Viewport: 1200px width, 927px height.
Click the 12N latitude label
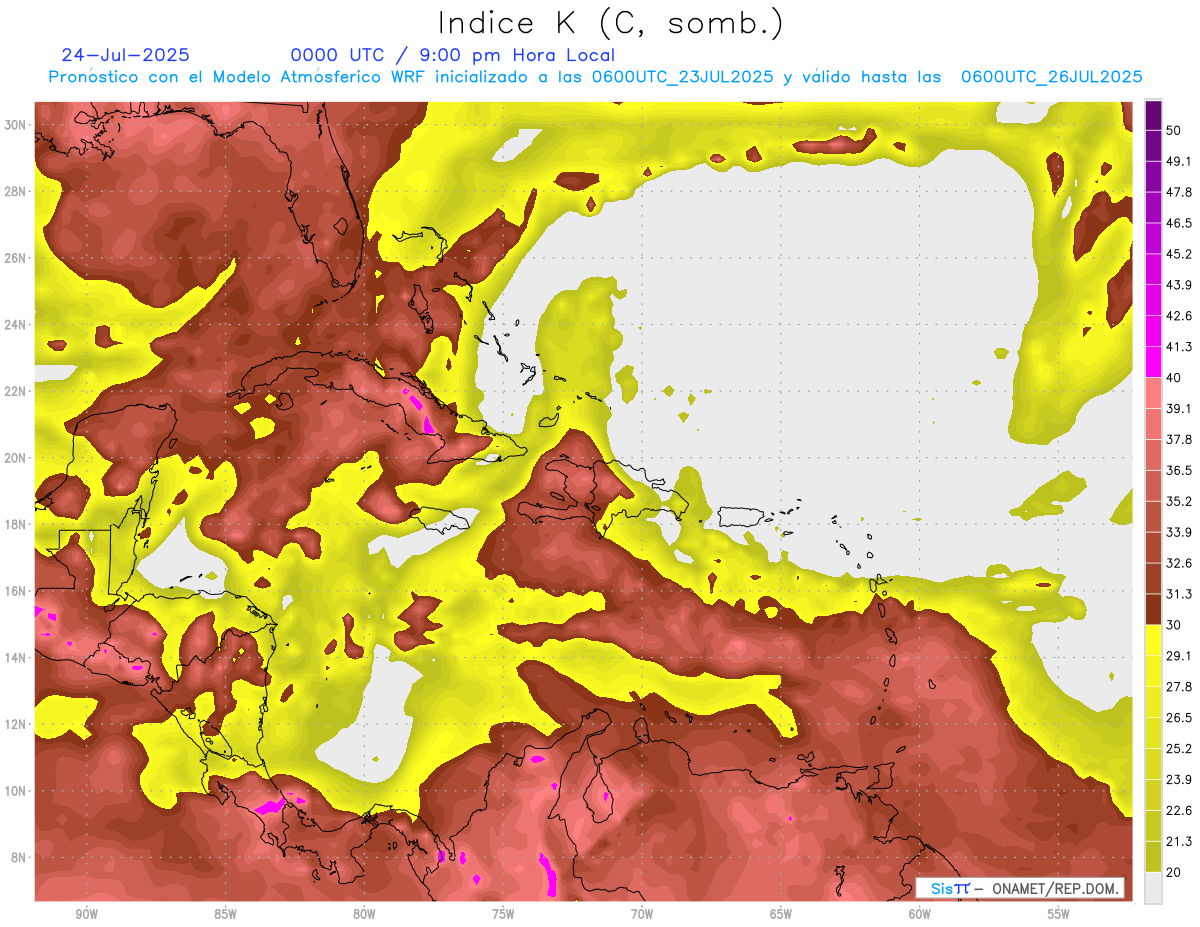click(15, 724)
